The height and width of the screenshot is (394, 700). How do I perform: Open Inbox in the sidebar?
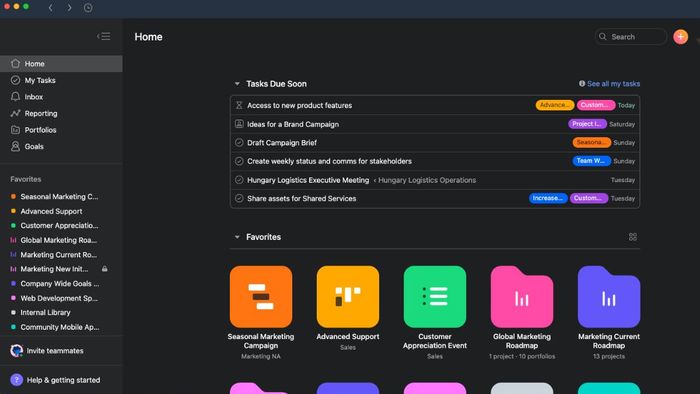coord(61,97)
